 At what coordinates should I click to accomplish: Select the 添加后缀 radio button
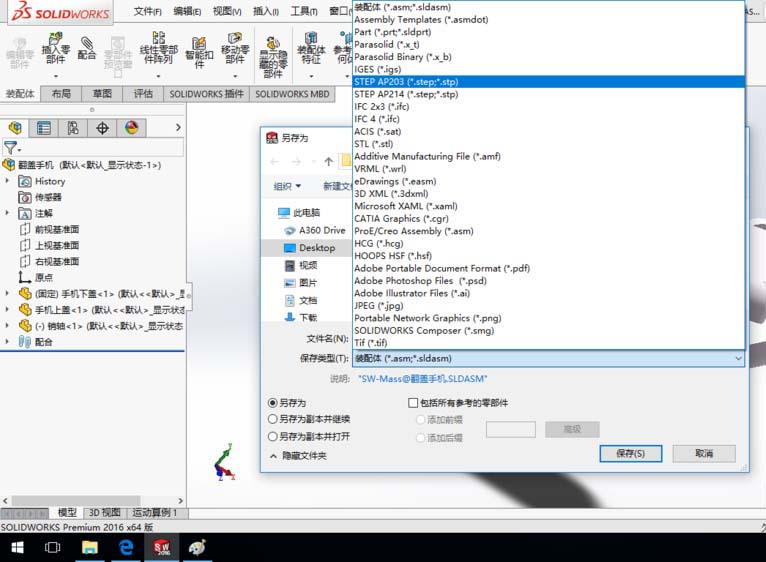click(420, 438)
